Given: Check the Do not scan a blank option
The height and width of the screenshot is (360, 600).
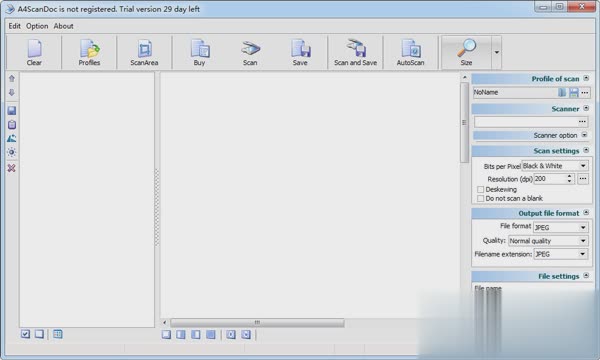Looking at the screenshot, I should pos(481,199).
